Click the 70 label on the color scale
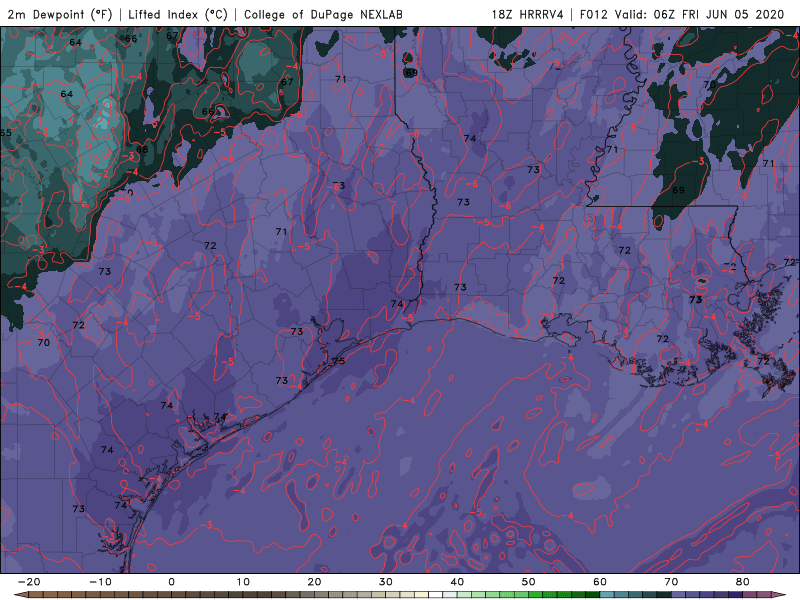Viewport: 800px width, 600px height. click(671, 582)
